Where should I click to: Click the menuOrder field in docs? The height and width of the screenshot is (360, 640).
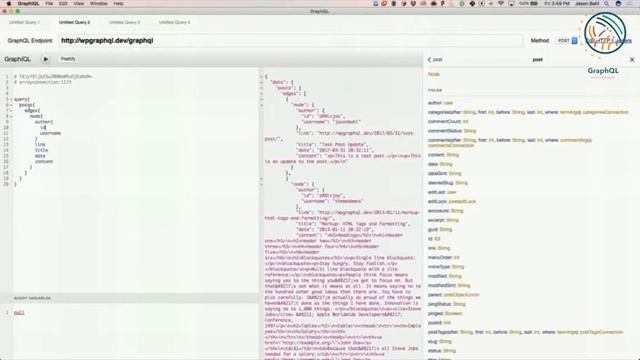(440, 258)
